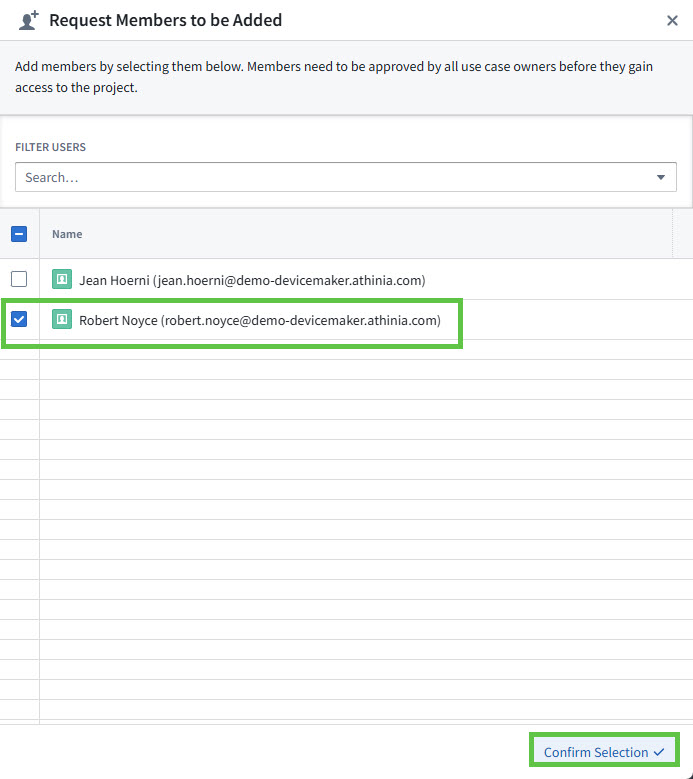Screen dimensions: 693x779
Task: Close the Request Members dialog
Action: tap(672, 20)
